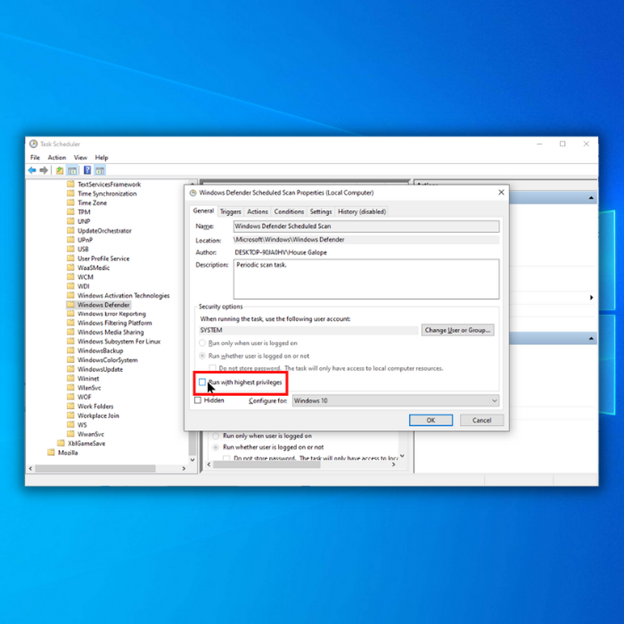
Task: Click the tree pane horizontal scrollbar thumb
Action: click(x=95, y=469)
